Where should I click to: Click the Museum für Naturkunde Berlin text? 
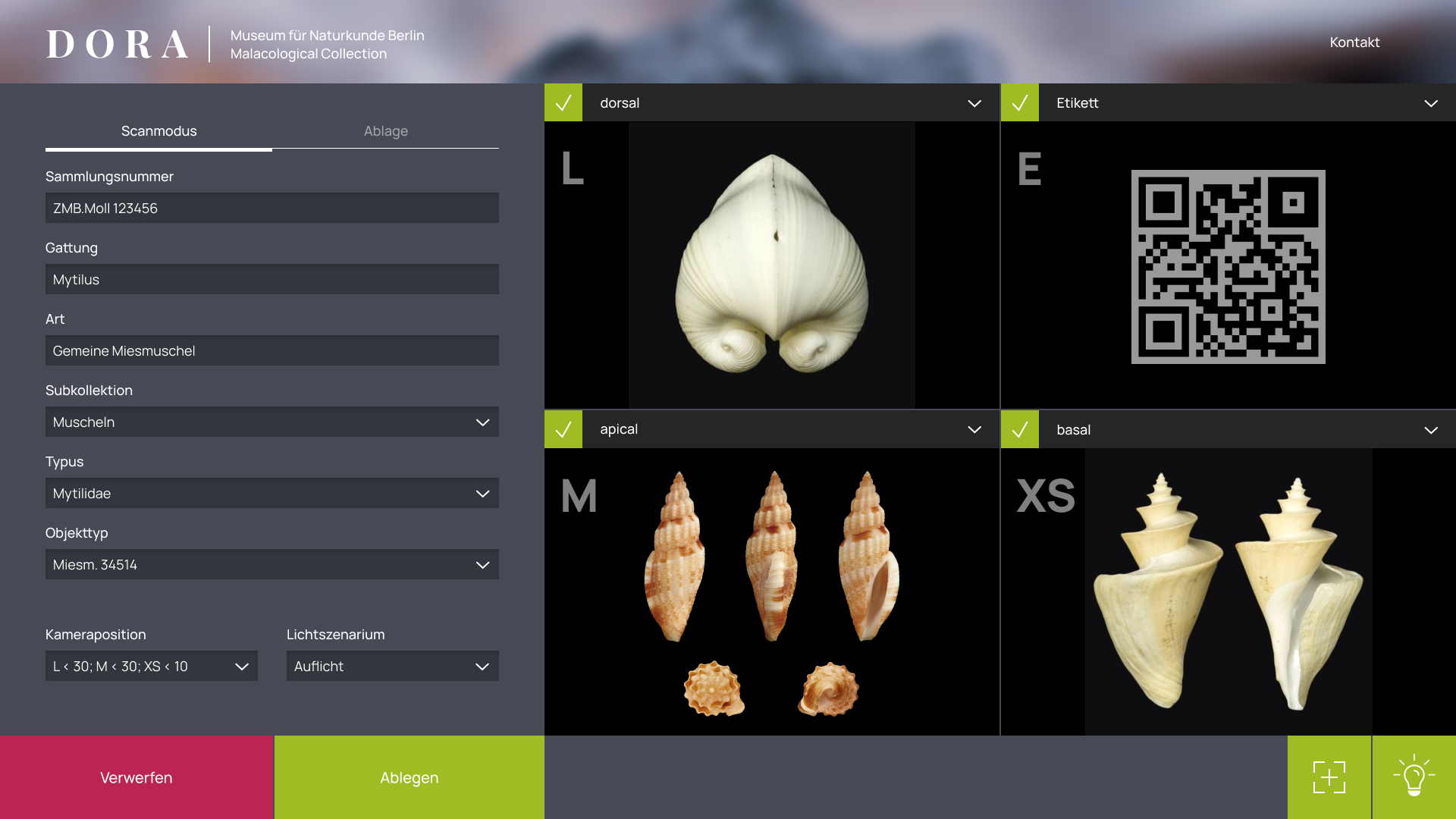point(328,36)
